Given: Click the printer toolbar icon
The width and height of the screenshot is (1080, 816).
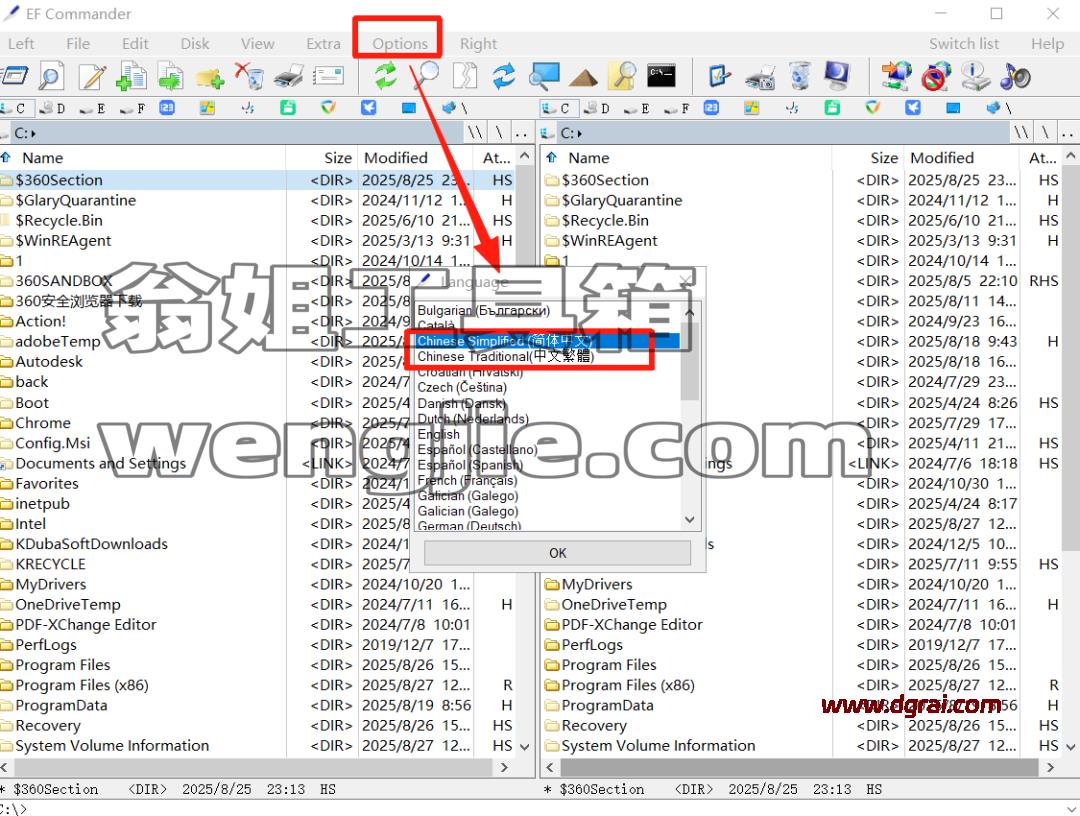Looking at the screenshot, I should [x=289, y=76].
